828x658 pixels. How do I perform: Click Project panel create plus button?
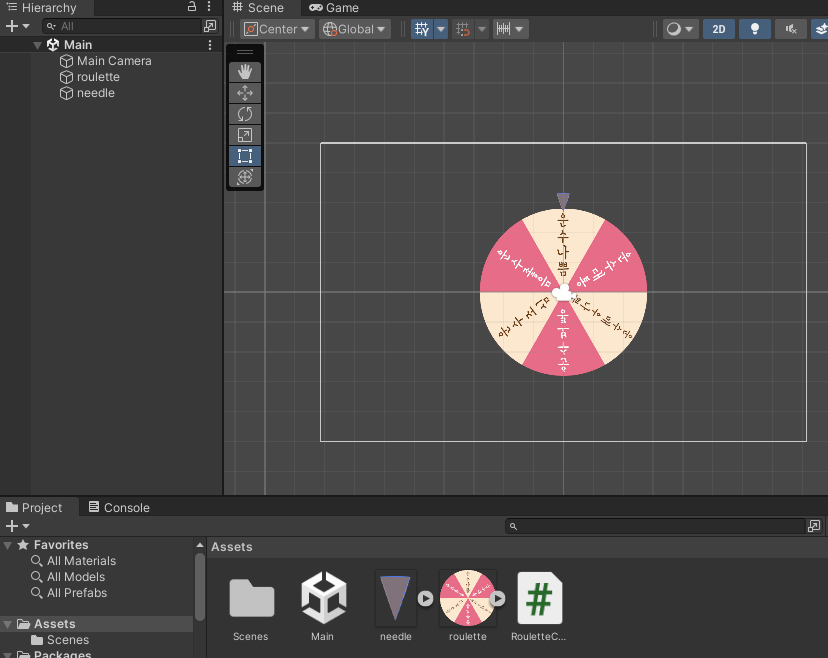tap(12, 526)
